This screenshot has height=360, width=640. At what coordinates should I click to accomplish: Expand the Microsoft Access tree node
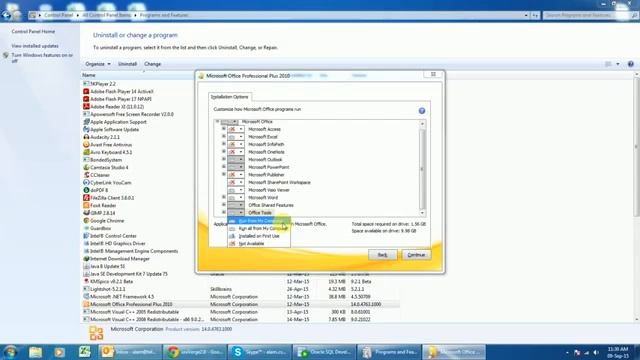point(224,129)
